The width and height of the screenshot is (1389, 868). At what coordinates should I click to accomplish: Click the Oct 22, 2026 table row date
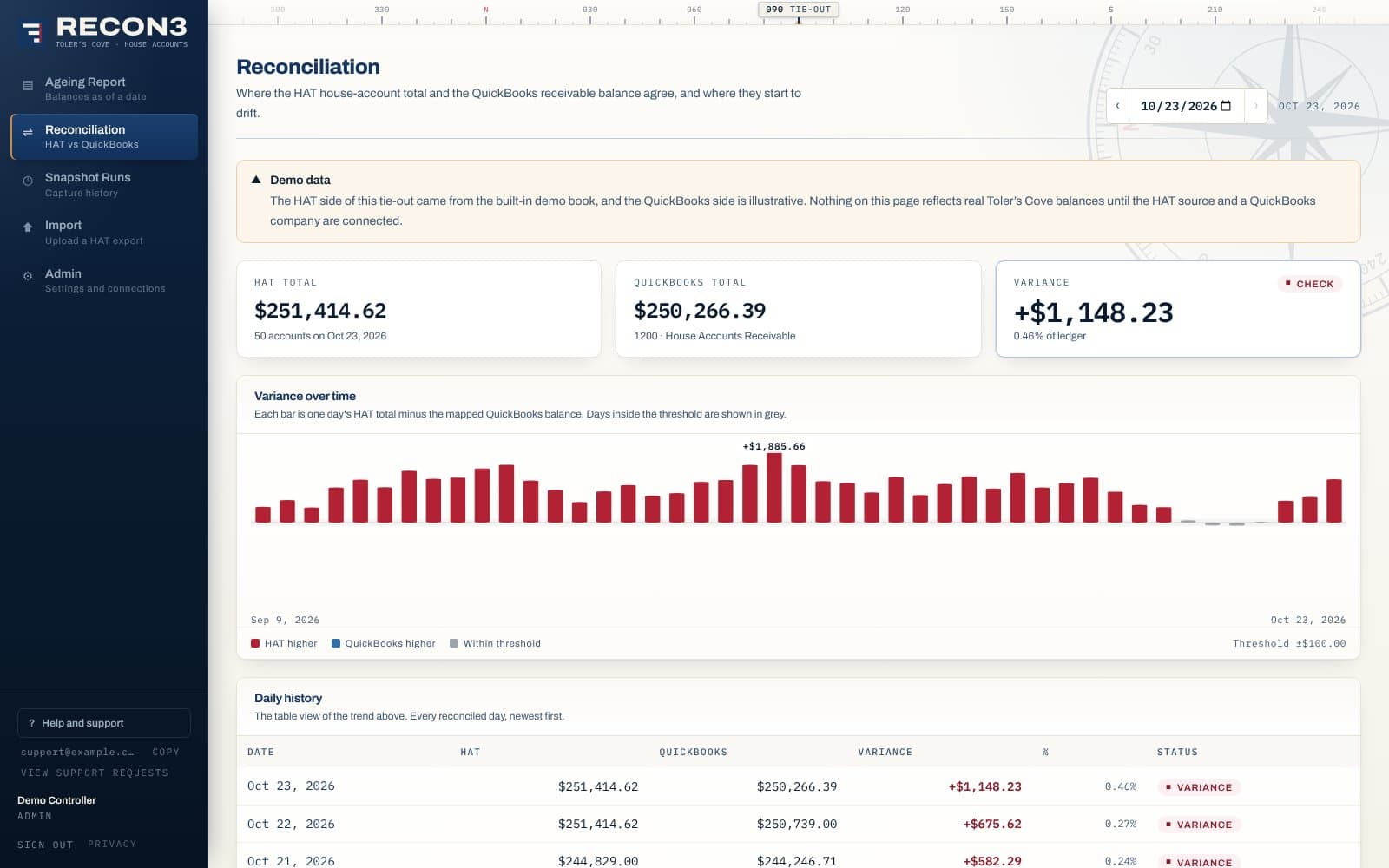coord(291,824)
